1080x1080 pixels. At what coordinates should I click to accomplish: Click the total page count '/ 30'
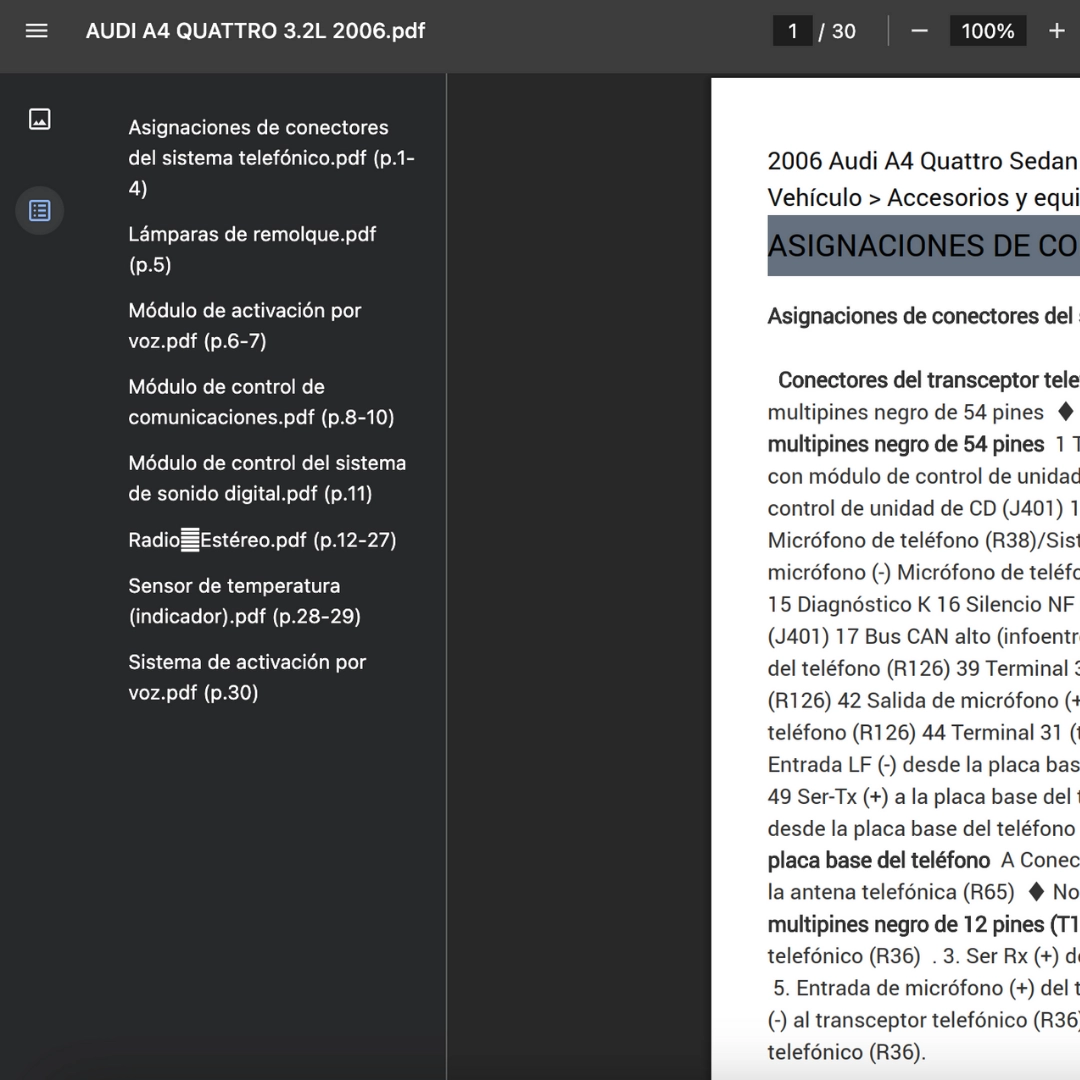coord(837,31)
